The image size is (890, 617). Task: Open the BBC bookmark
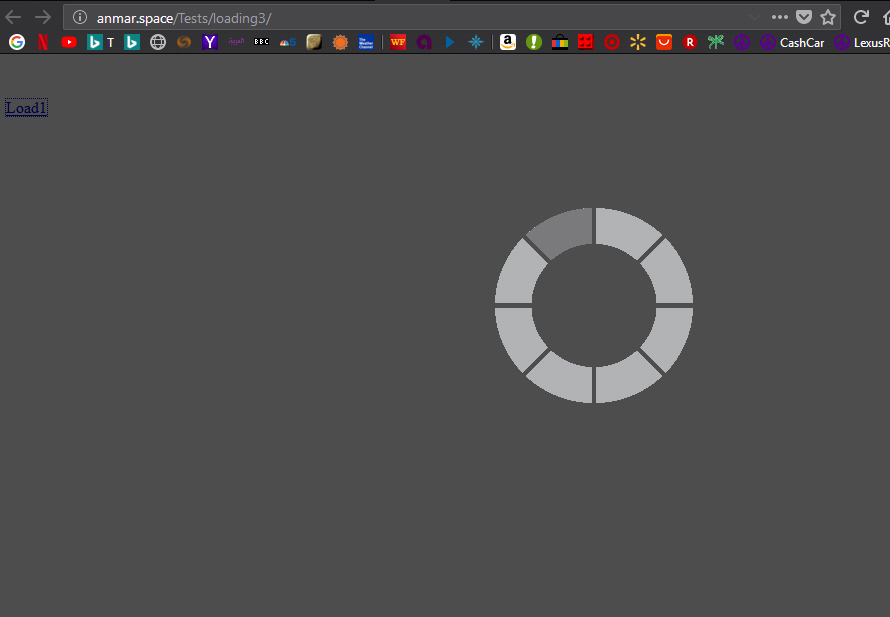click(262, 42)
